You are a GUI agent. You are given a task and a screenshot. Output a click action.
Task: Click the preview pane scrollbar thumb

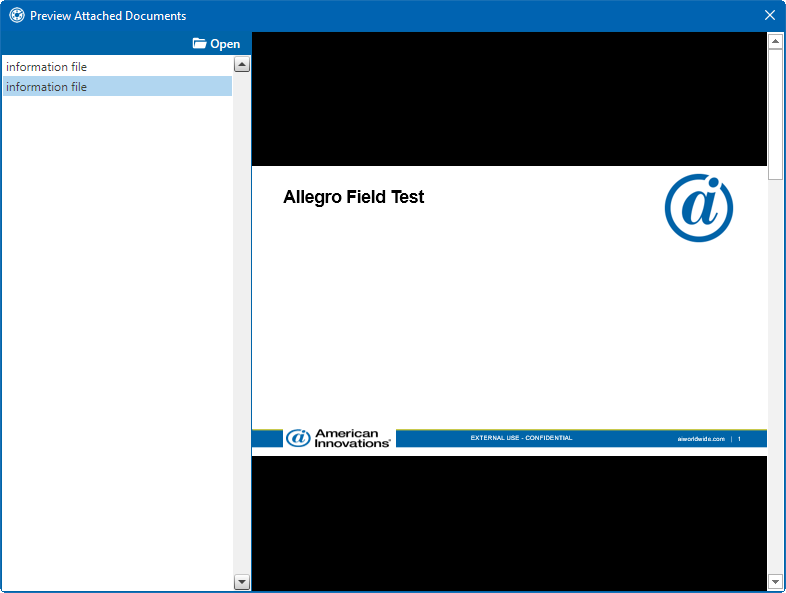pos(775,114)
